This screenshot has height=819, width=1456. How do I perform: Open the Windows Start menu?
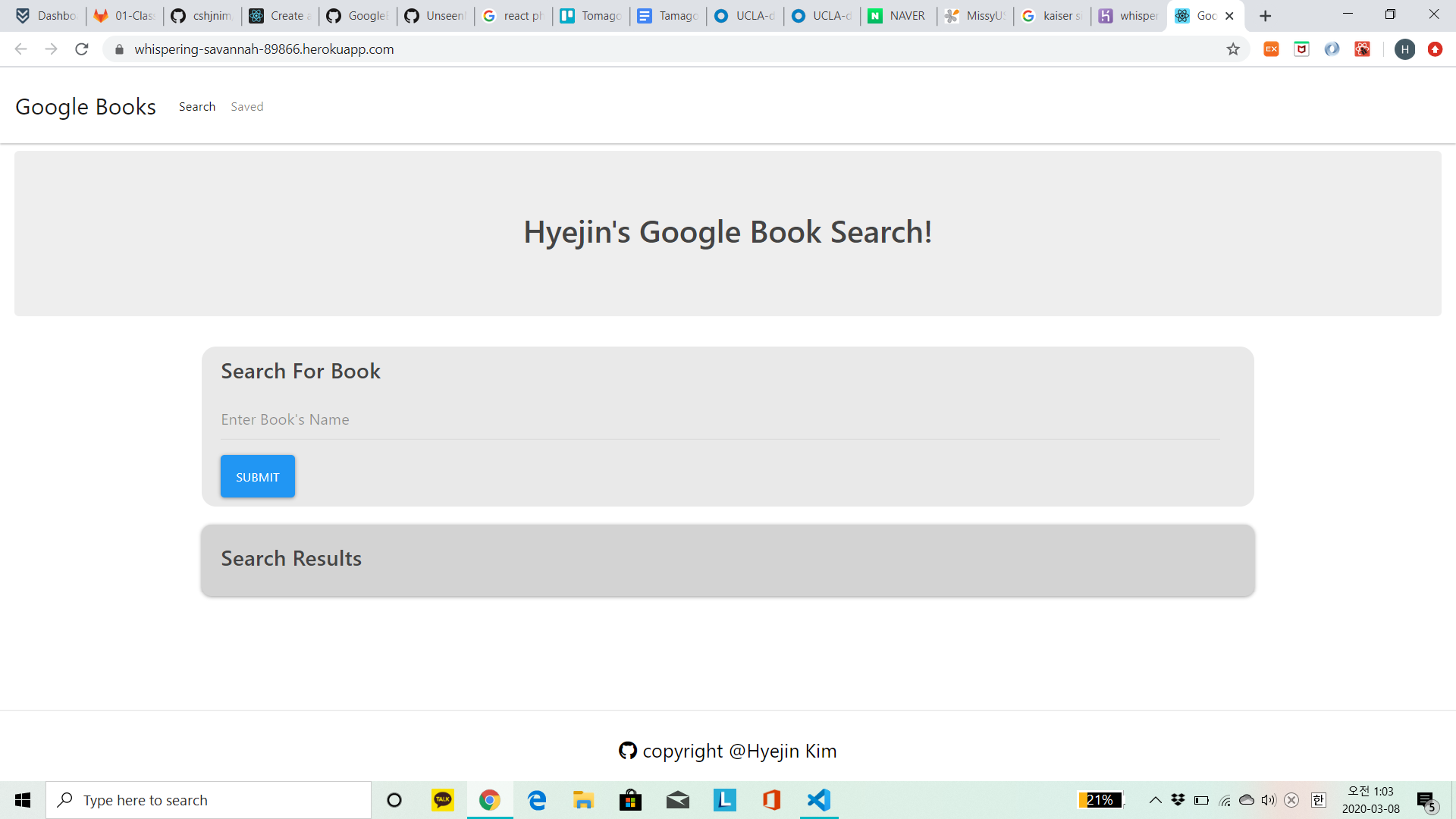pyautogui.click(x=23, y=800)
